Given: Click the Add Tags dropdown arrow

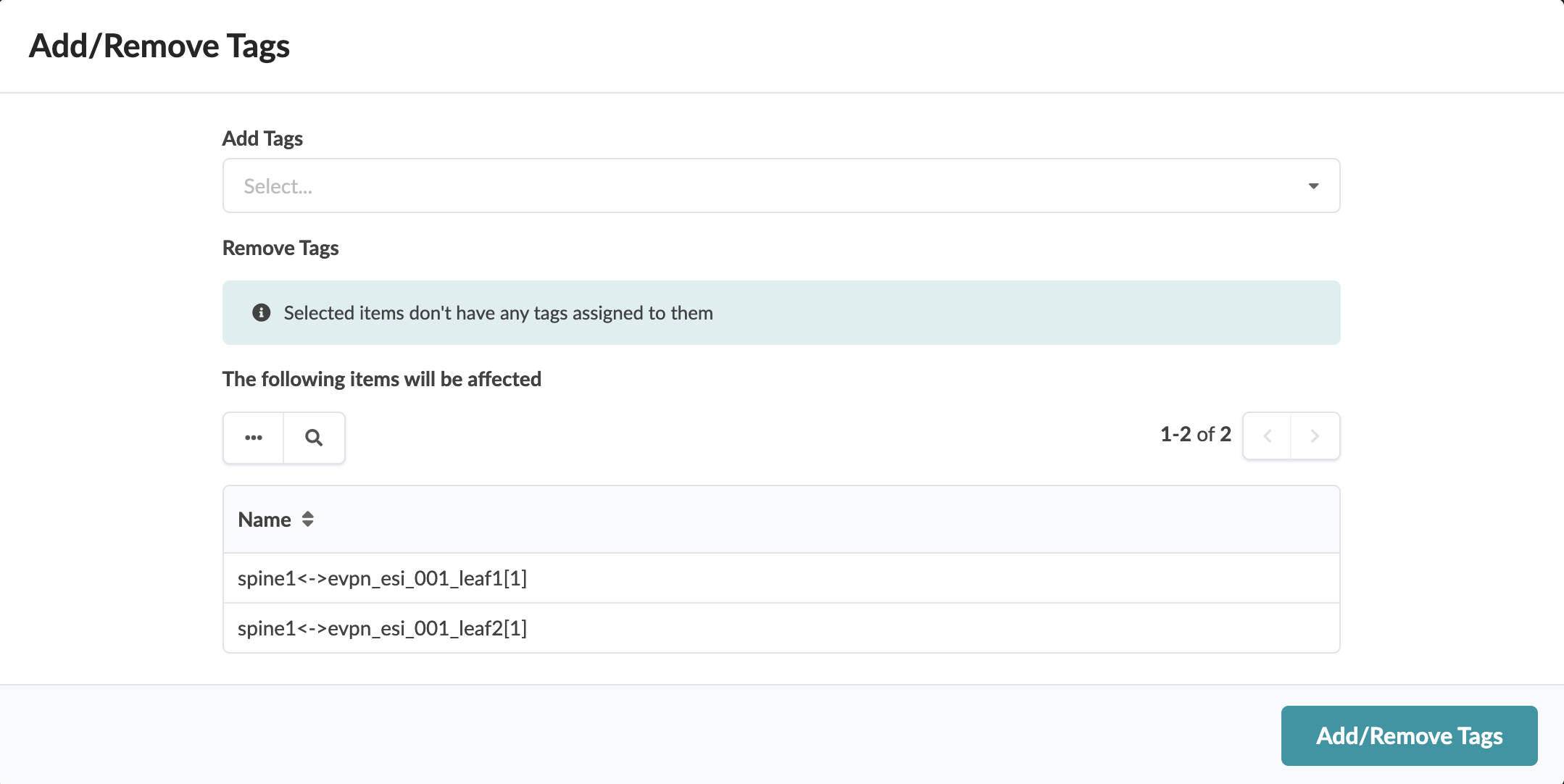Looking at the screenshot, I should coord(1313,186).
